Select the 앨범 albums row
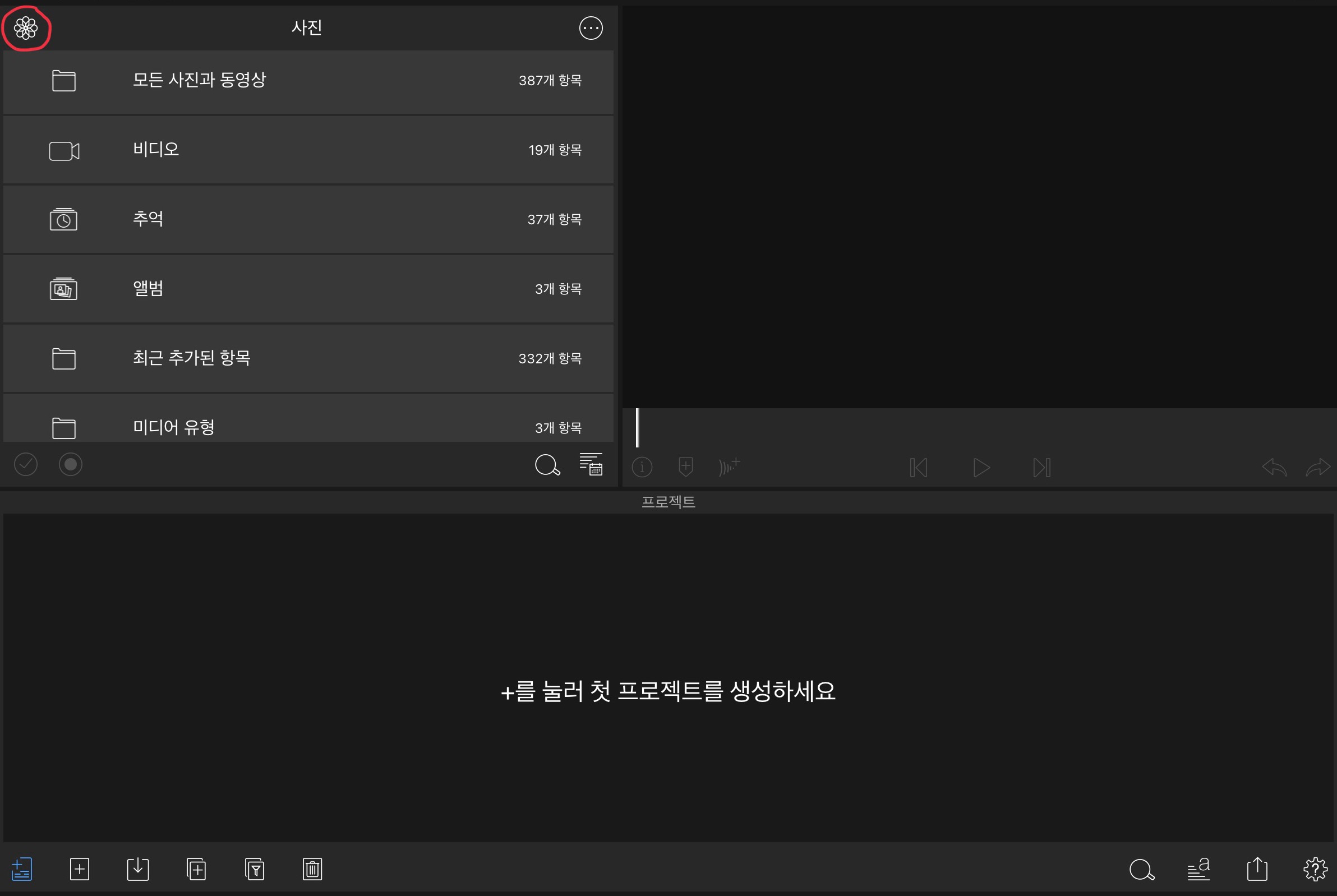The height and width of the screenshot is (896, 1337). [x=308, y=289]
